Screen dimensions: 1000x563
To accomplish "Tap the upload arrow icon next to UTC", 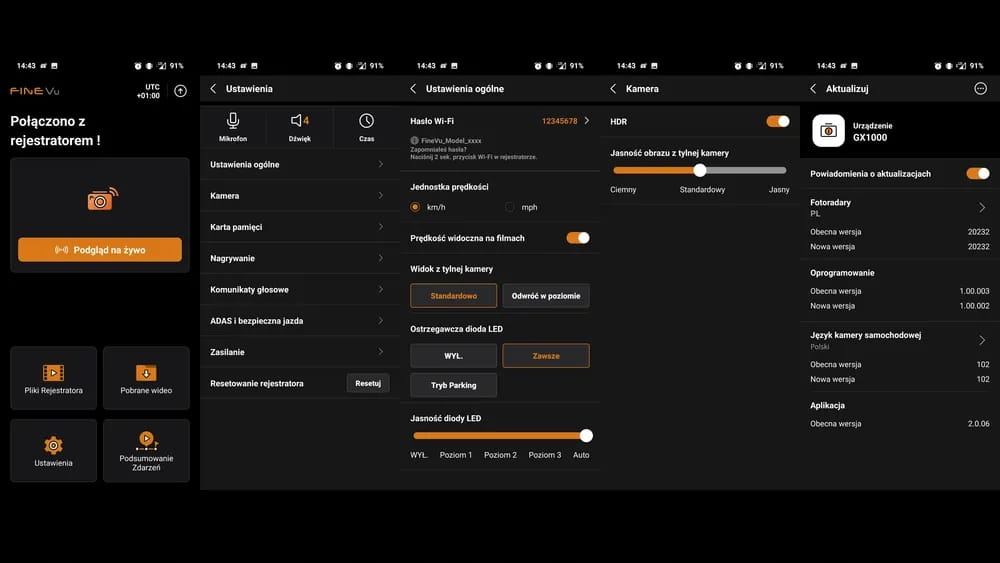I will (x=180, y=91).
